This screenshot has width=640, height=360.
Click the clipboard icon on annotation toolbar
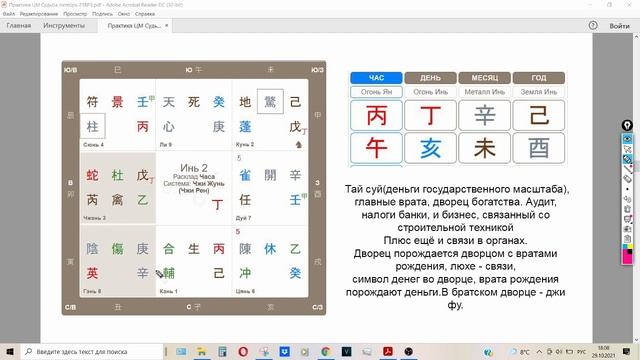pos(627,239)
